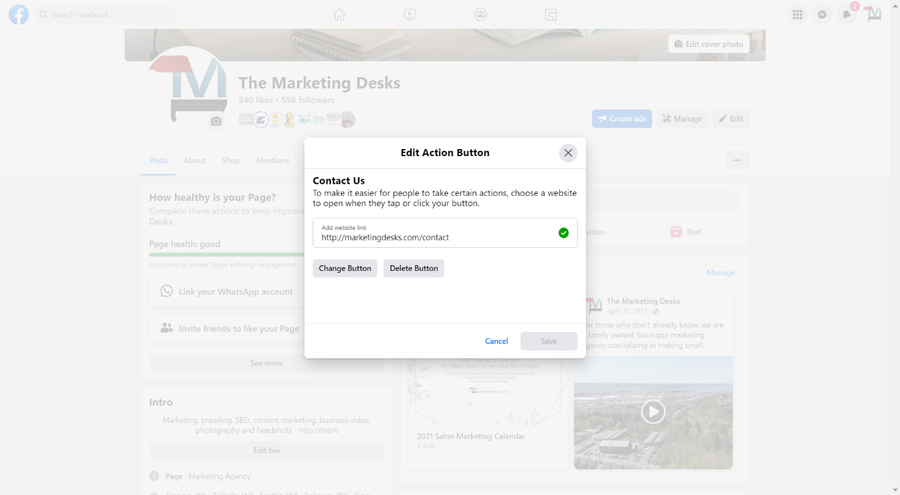This screenshot has height=495, width=900.
Task: Open Messenger icon
Action: click(x=822, y=14)
